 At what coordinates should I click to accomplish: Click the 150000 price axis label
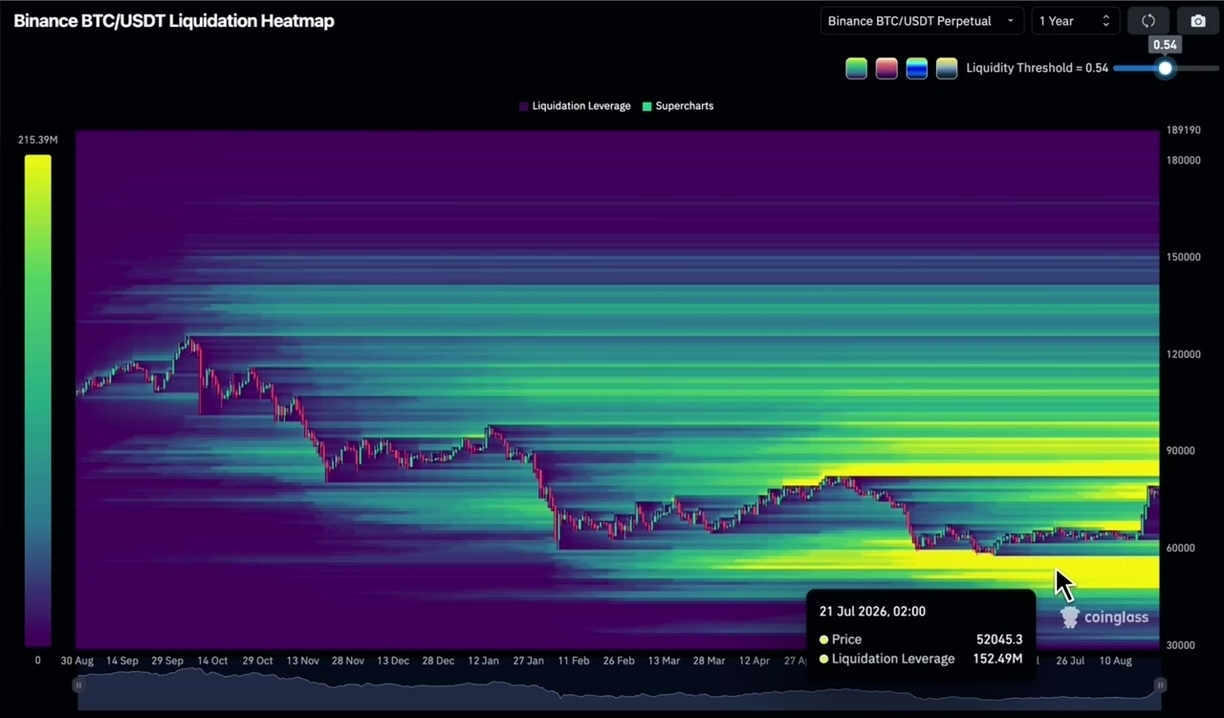click(1183, 257)
